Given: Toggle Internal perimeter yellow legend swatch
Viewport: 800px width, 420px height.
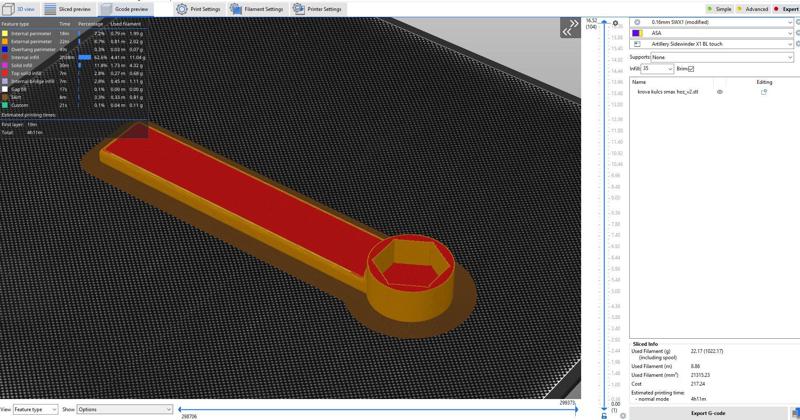Looking at the screenshot, I should pyautogui.click(x=5, y=34).
